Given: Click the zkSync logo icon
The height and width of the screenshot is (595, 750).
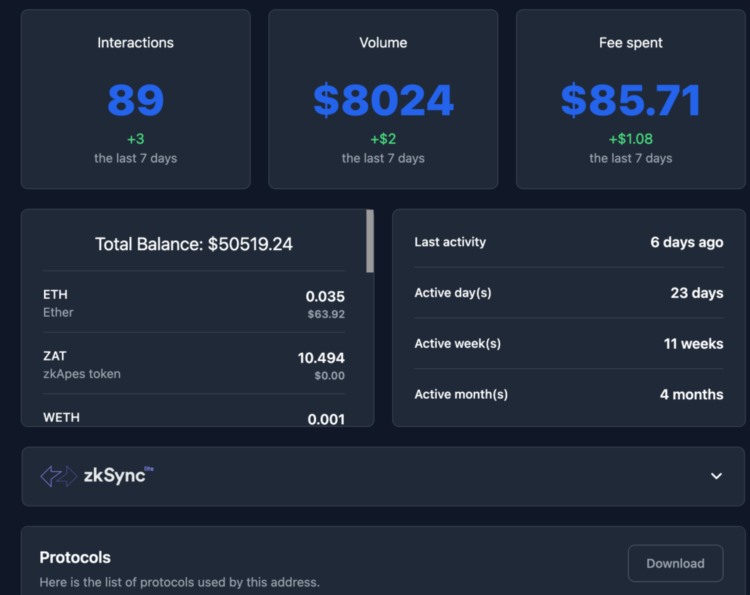Looking at the screenshot, I should click(58, 476).
